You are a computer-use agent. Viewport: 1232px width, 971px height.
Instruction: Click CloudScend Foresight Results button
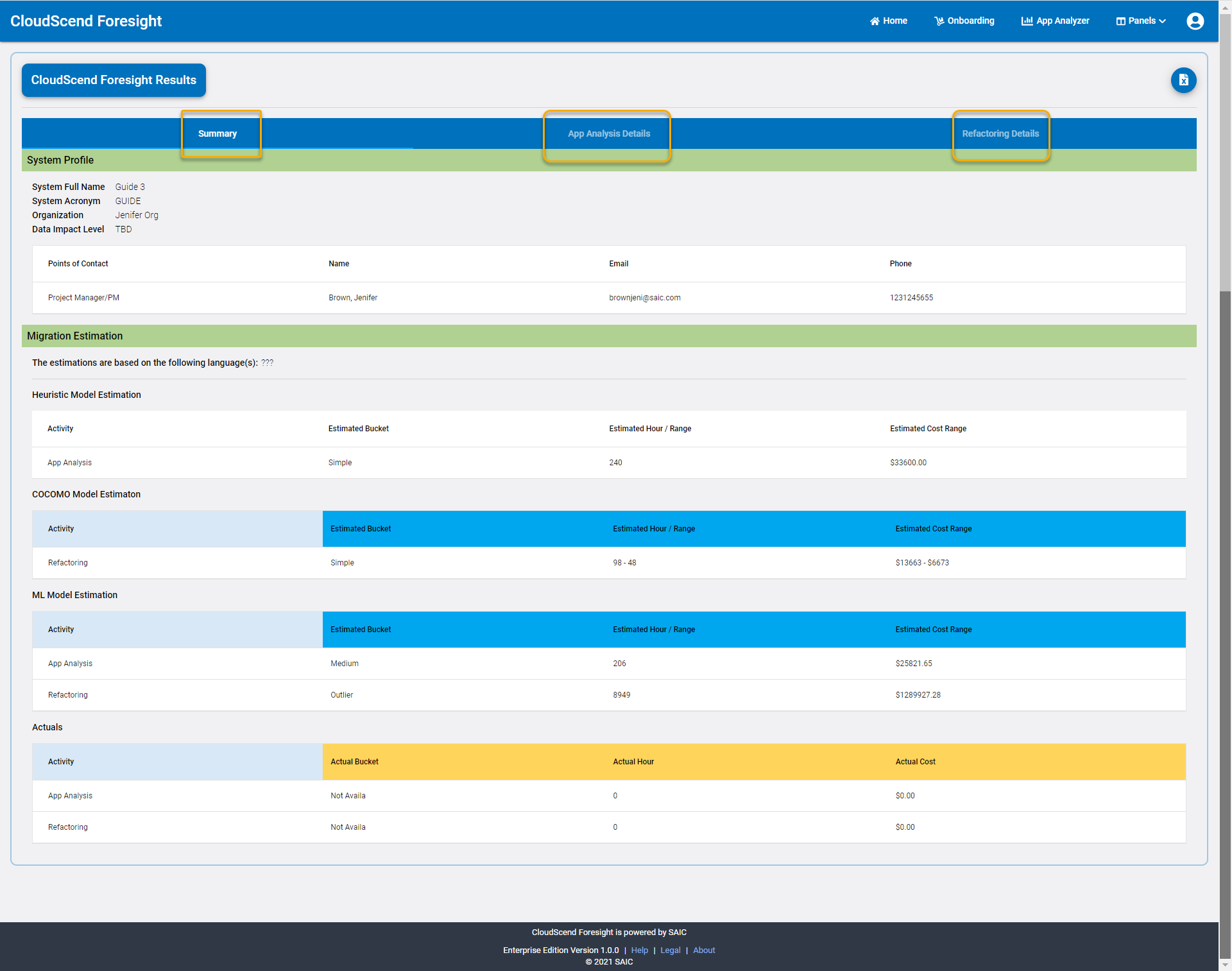[x=114, y=80]
